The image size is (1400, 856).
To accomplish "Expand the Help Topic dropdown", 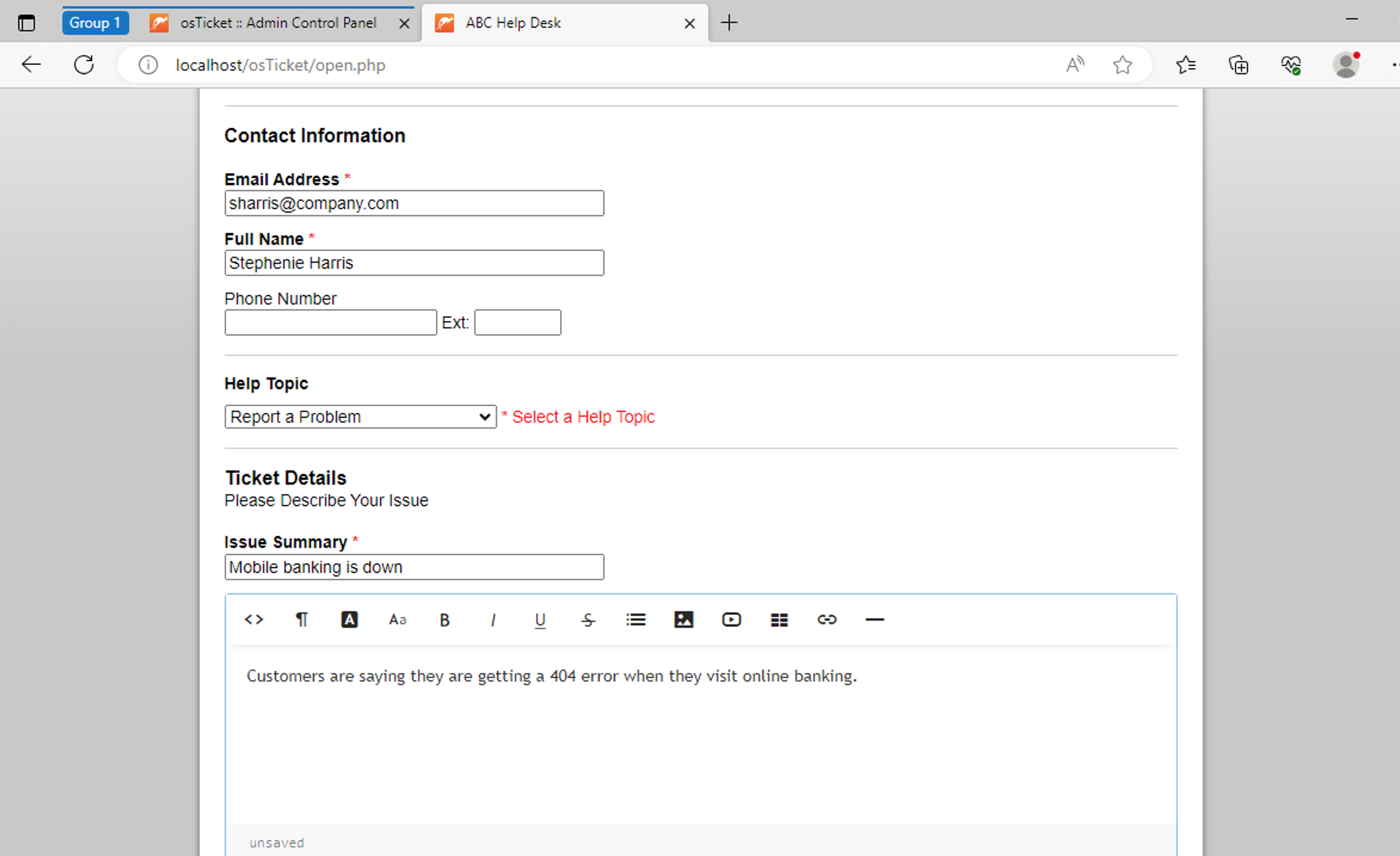I will (360, 417).
